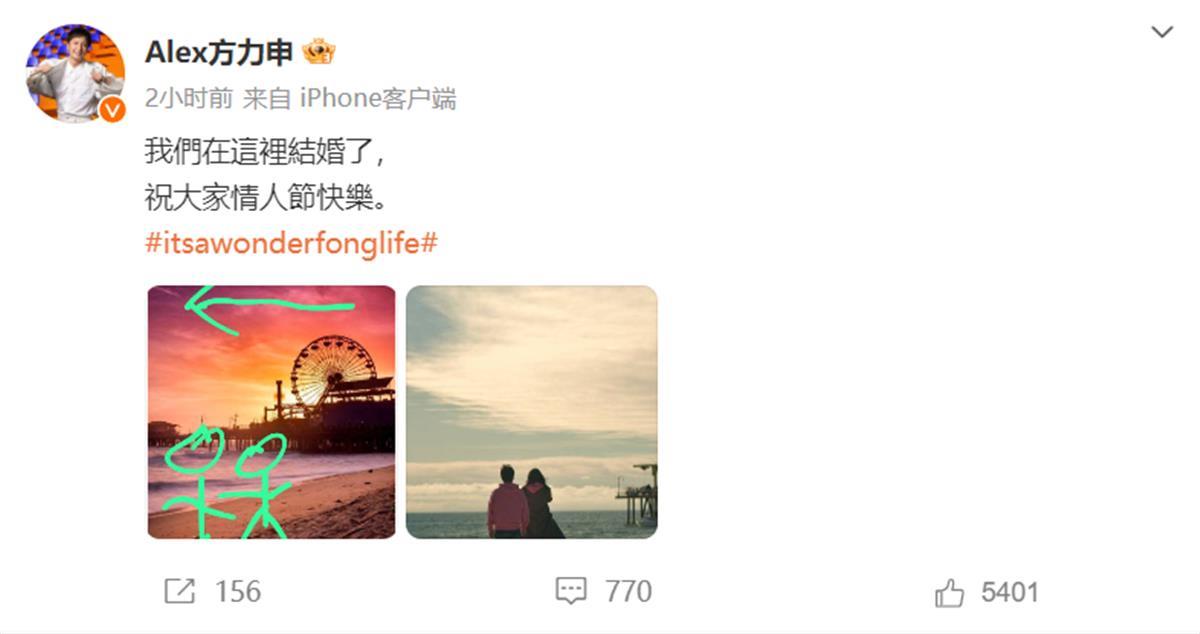The height and width of the screenshot is (634, 1200).
Task: Open the #itsawonderfonglife# hashtag
Action: (291, 243)
